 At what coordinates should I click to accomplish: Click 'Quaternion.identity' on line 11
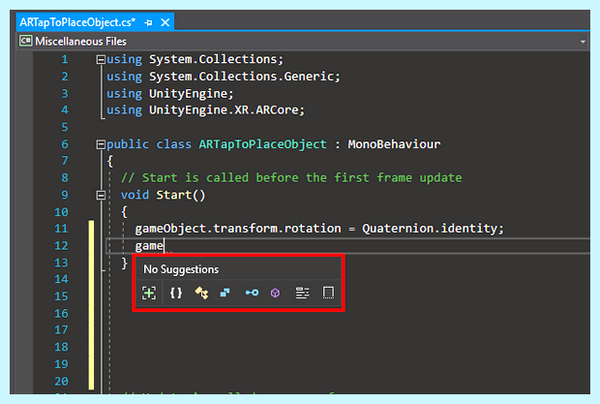pyautogui.click(x=429, y=228)
